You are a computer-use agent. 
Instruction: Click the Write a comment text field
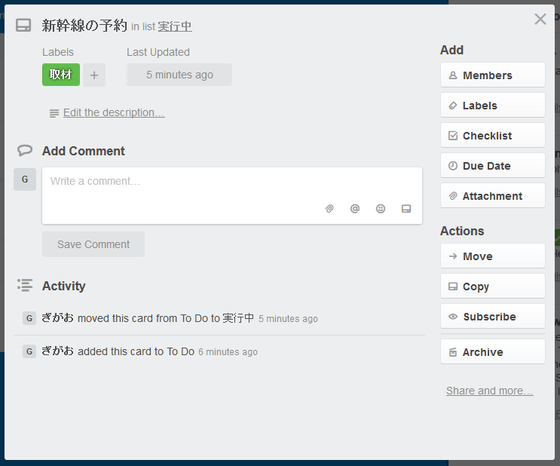pos(232,196)
